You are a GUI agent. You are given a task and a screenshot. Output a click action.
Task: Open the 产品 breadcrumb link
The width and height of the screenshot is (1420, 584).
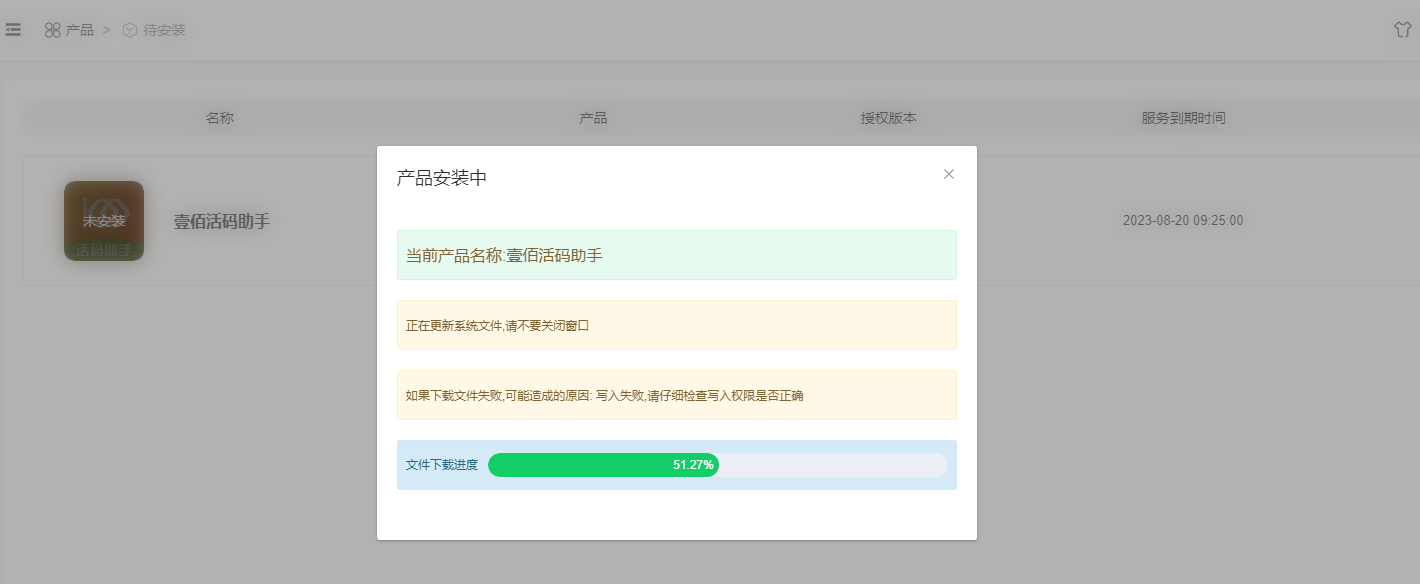(80, 30)
